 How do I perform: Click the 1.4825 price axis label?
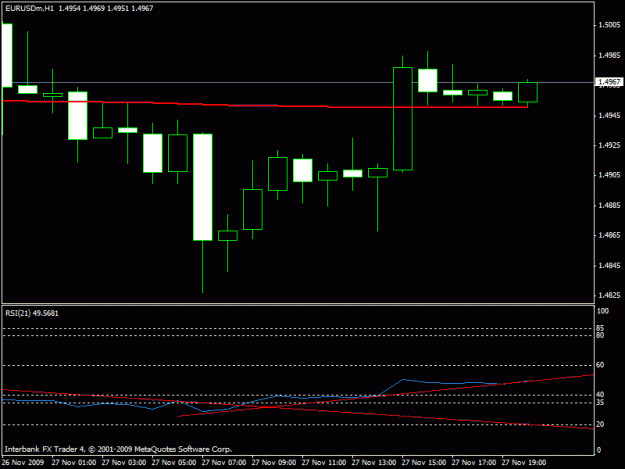tap(609, 295)
